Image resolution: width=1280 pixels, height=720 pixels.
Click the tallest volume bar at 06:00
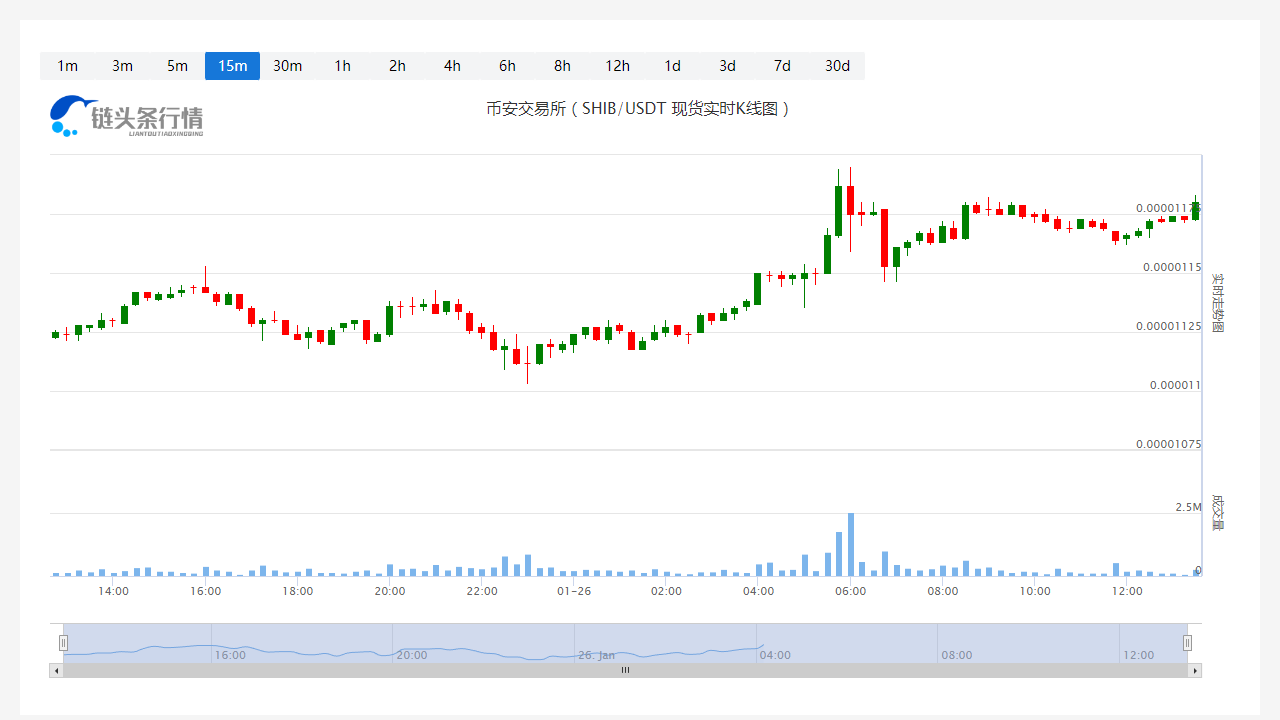point(851,544)
